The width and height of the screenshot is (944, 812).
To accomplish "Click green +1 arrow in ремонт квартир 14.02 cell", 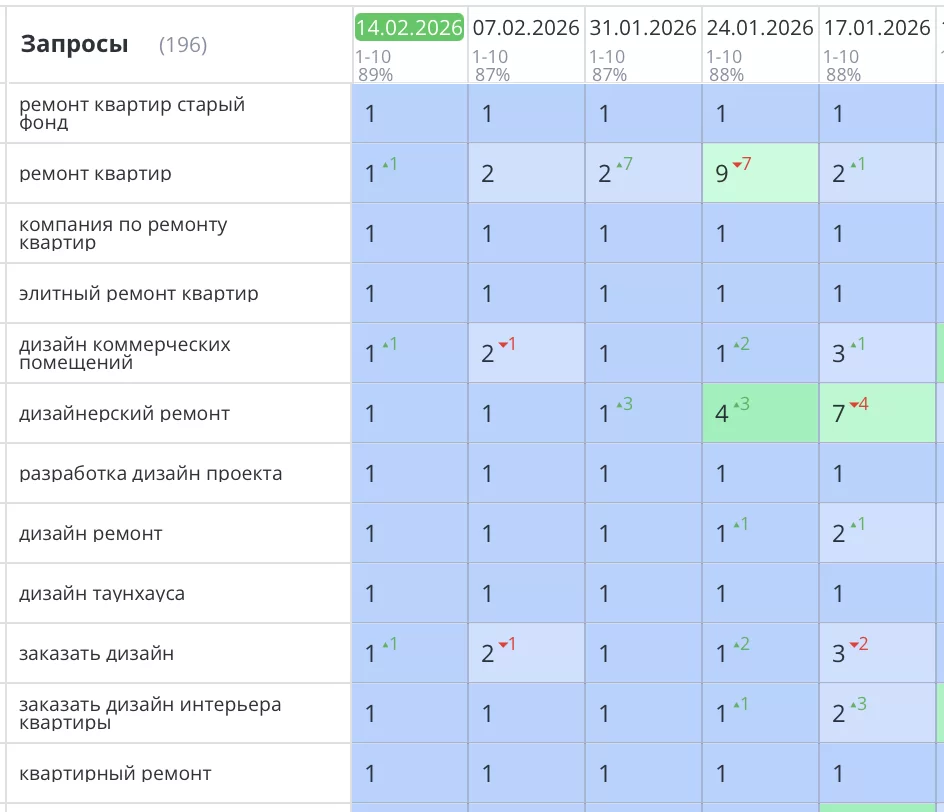I will (383, 163).
